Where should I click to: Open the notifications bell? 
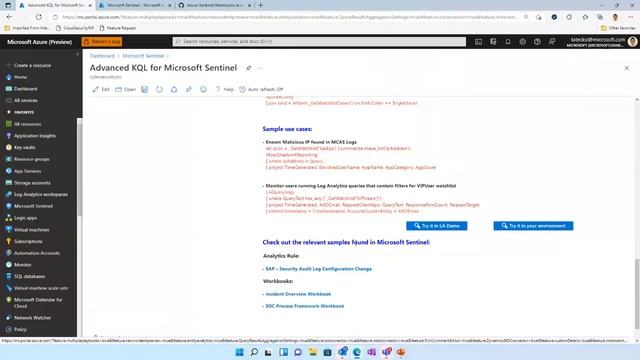(508, 42)
